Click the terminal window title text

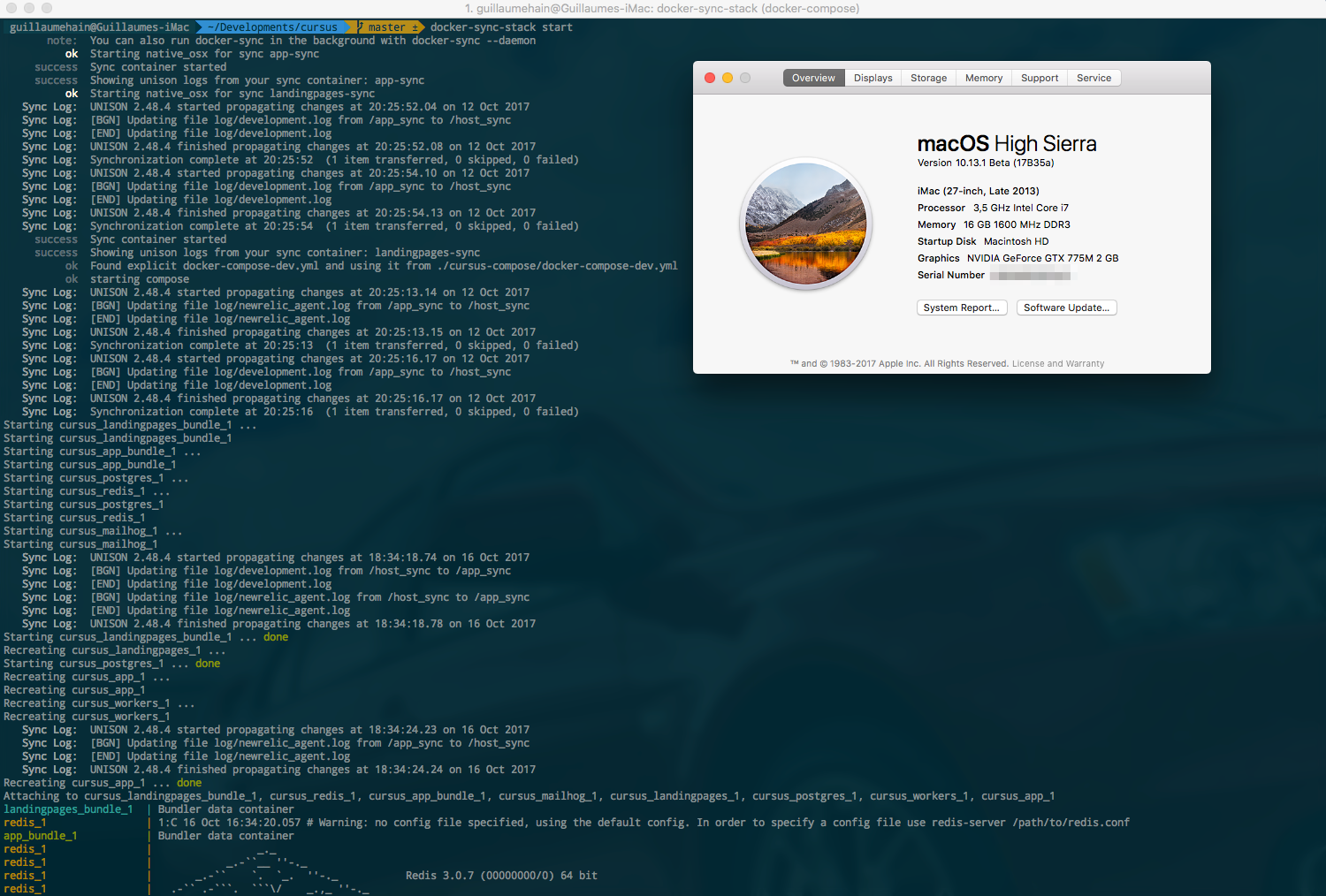662,8
